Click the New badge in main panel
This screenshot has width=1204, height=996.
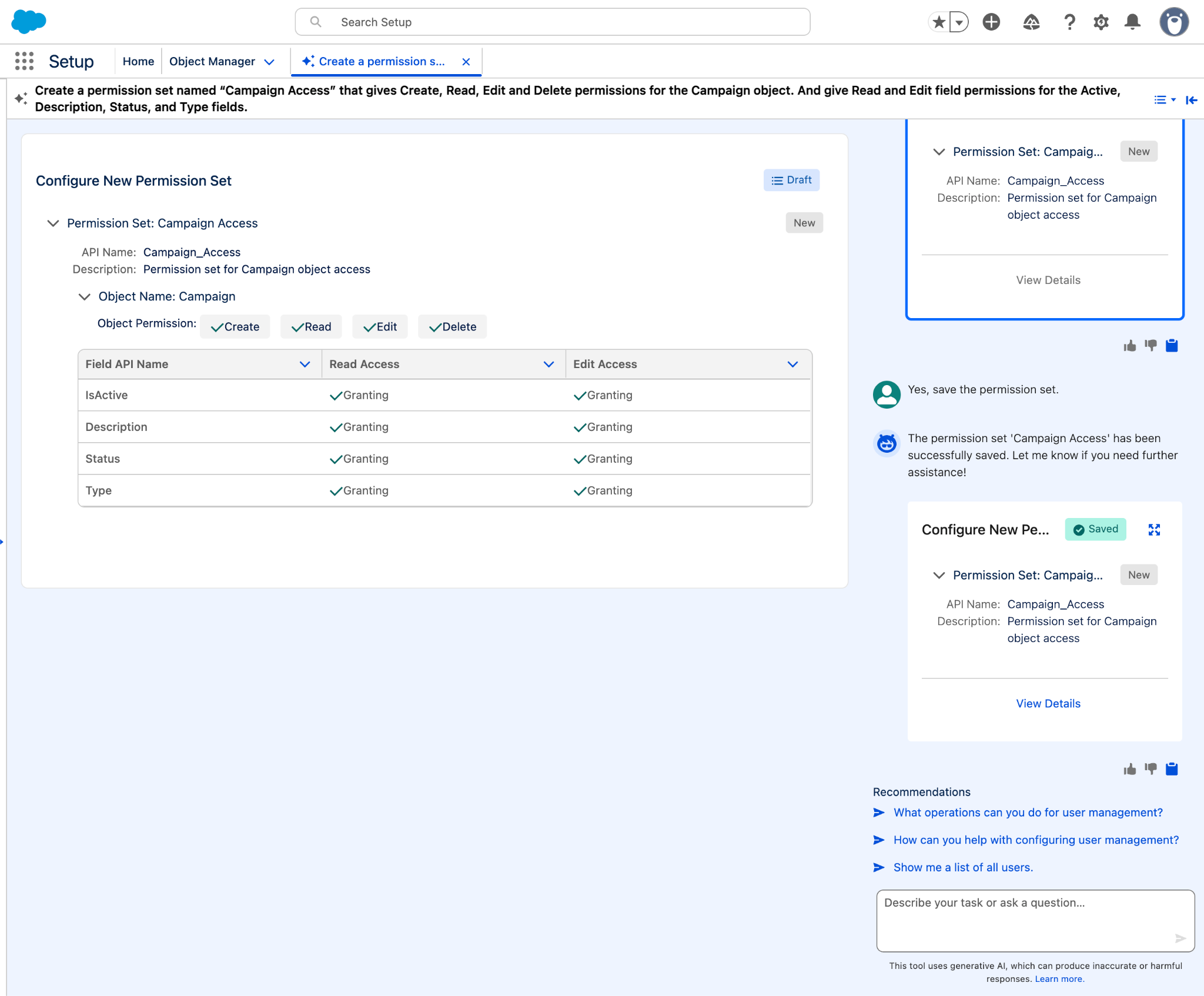coord(804,223)
